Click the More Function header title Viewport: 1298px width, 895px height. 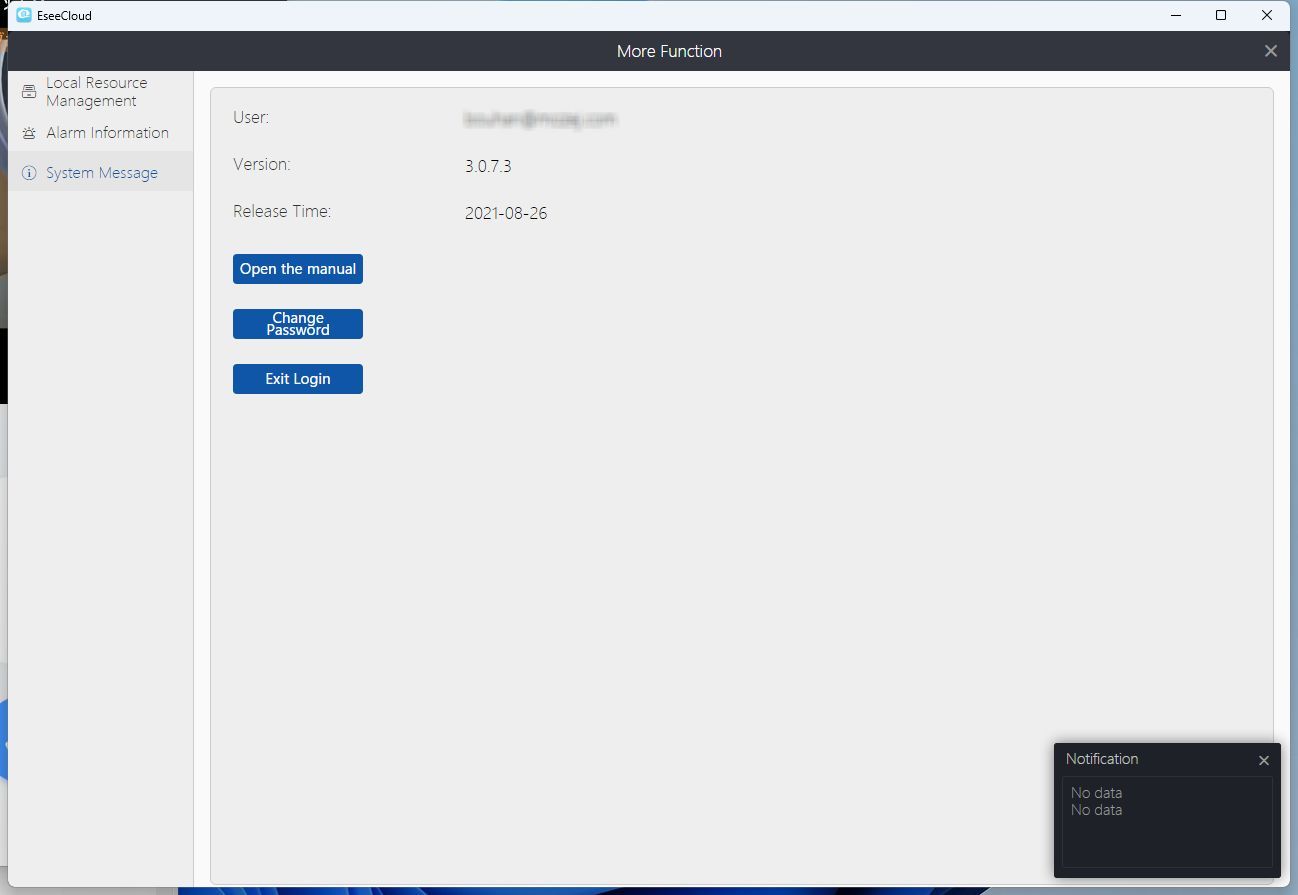(x=669, y=51)
